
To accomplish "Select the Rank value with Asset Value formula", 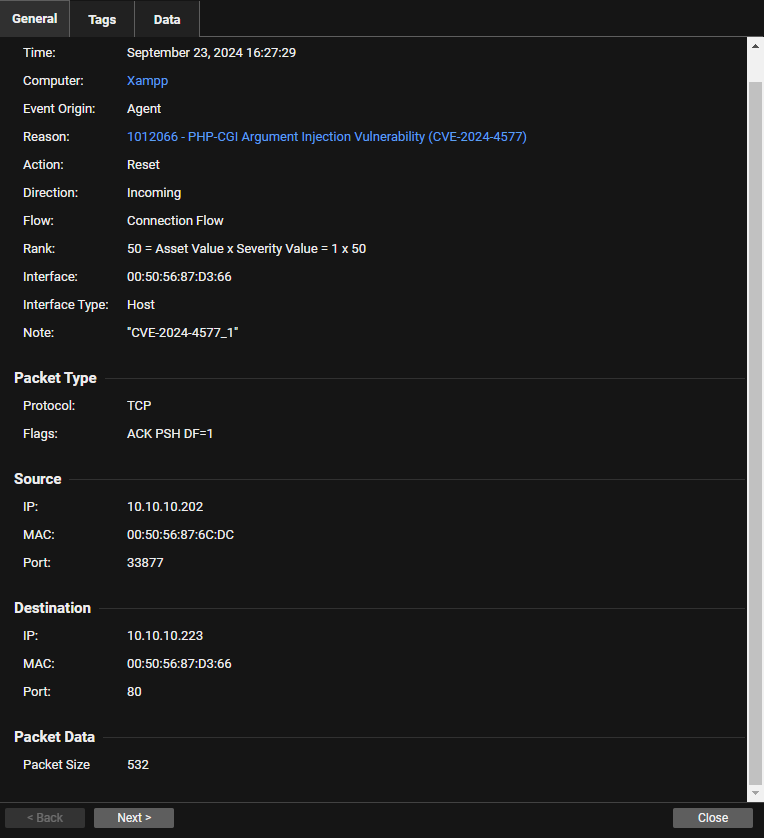I will [x=246, y=249].
